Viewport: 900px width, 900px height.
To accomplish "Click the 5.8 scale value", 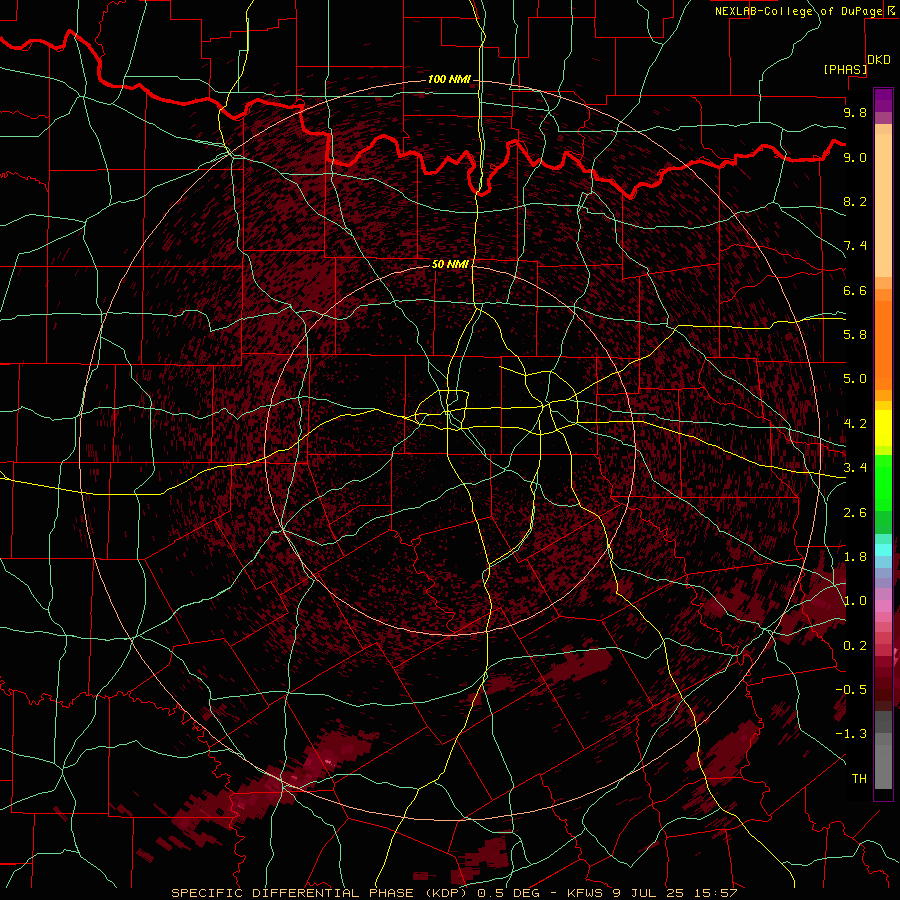I will pos(855,335).
